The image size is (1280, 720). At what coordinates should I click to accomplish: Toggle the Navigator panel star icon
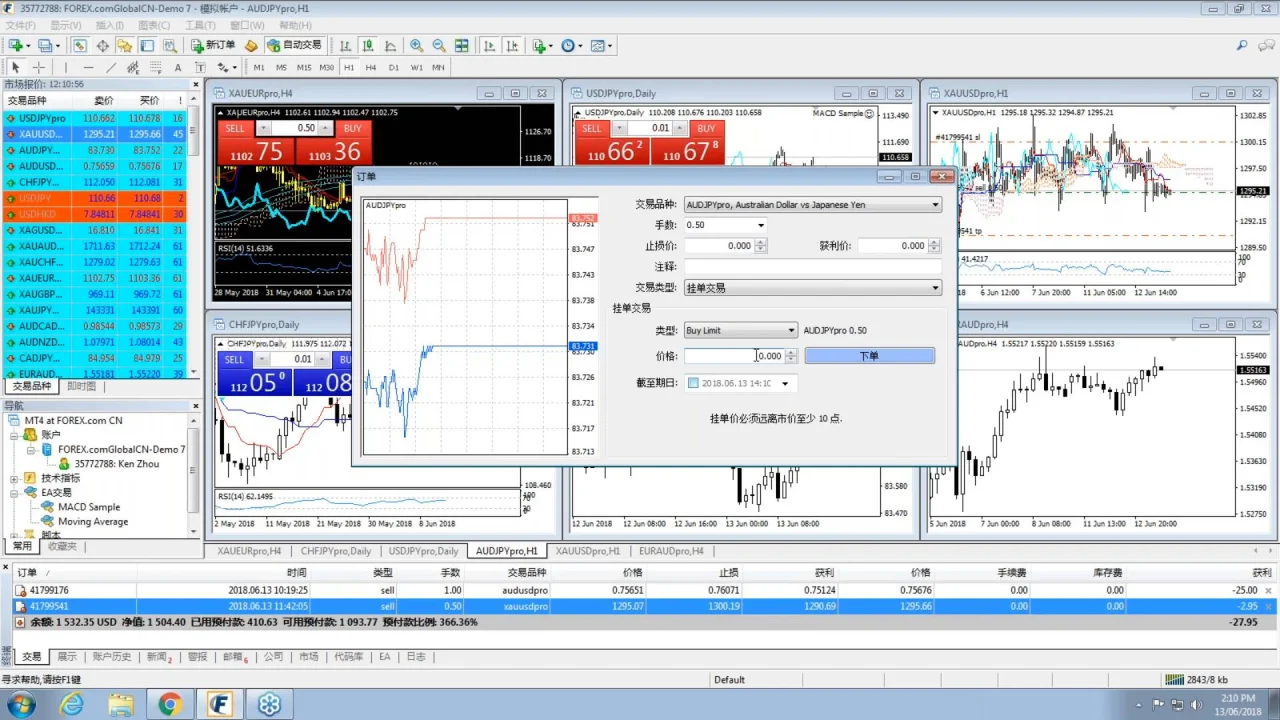(x=124, y=45)
